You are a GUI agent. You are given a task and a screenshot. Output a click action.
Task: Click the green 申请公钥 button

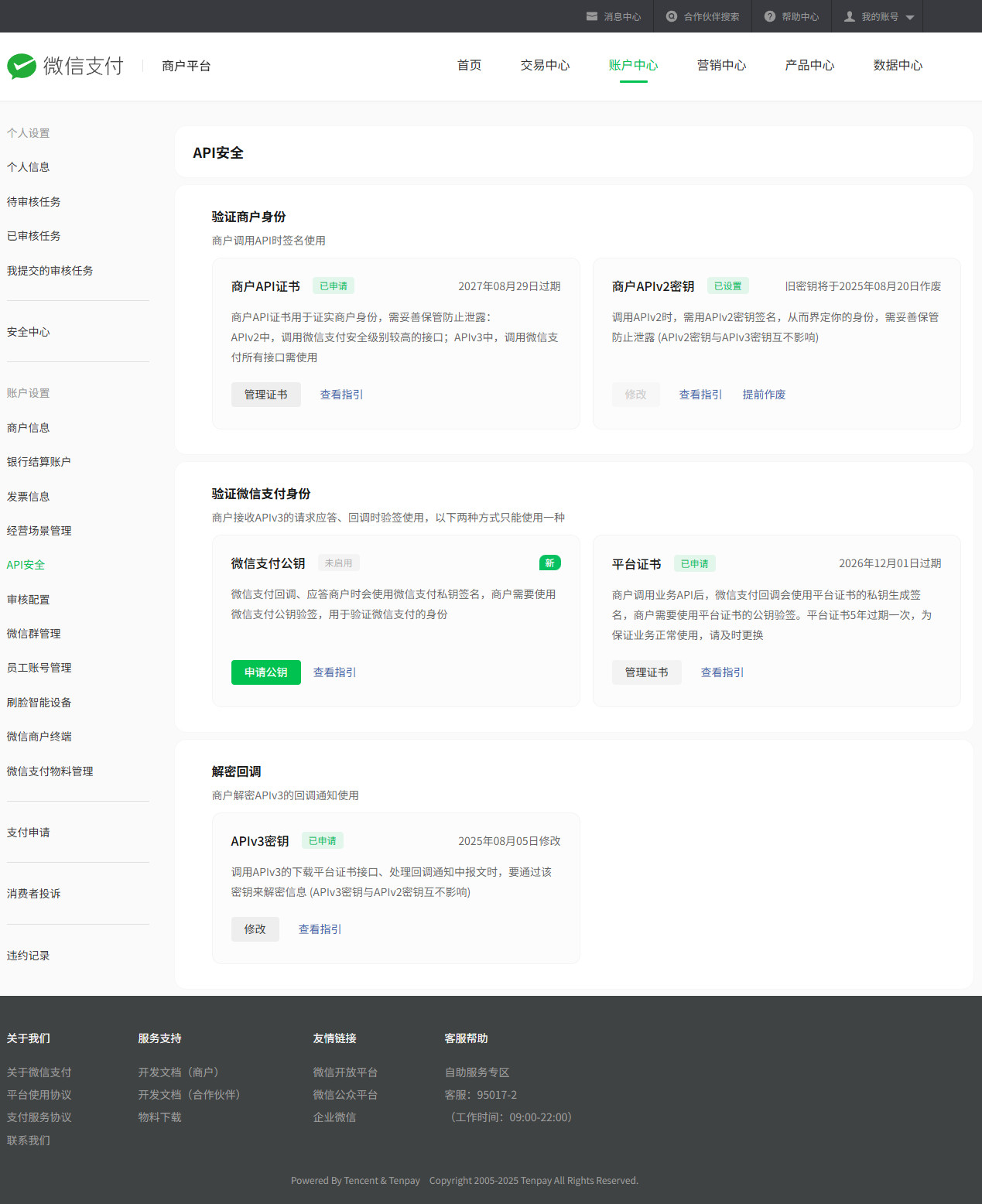tap(266, 672)
